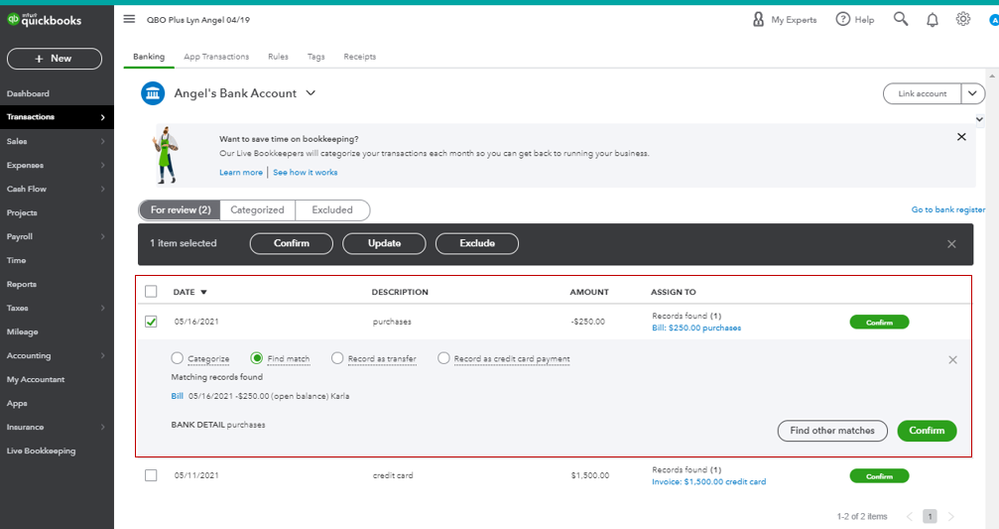The height and width of the screenshot is (529, 999).
Task: Switch to the App Transactions tab
Action: 217,57
